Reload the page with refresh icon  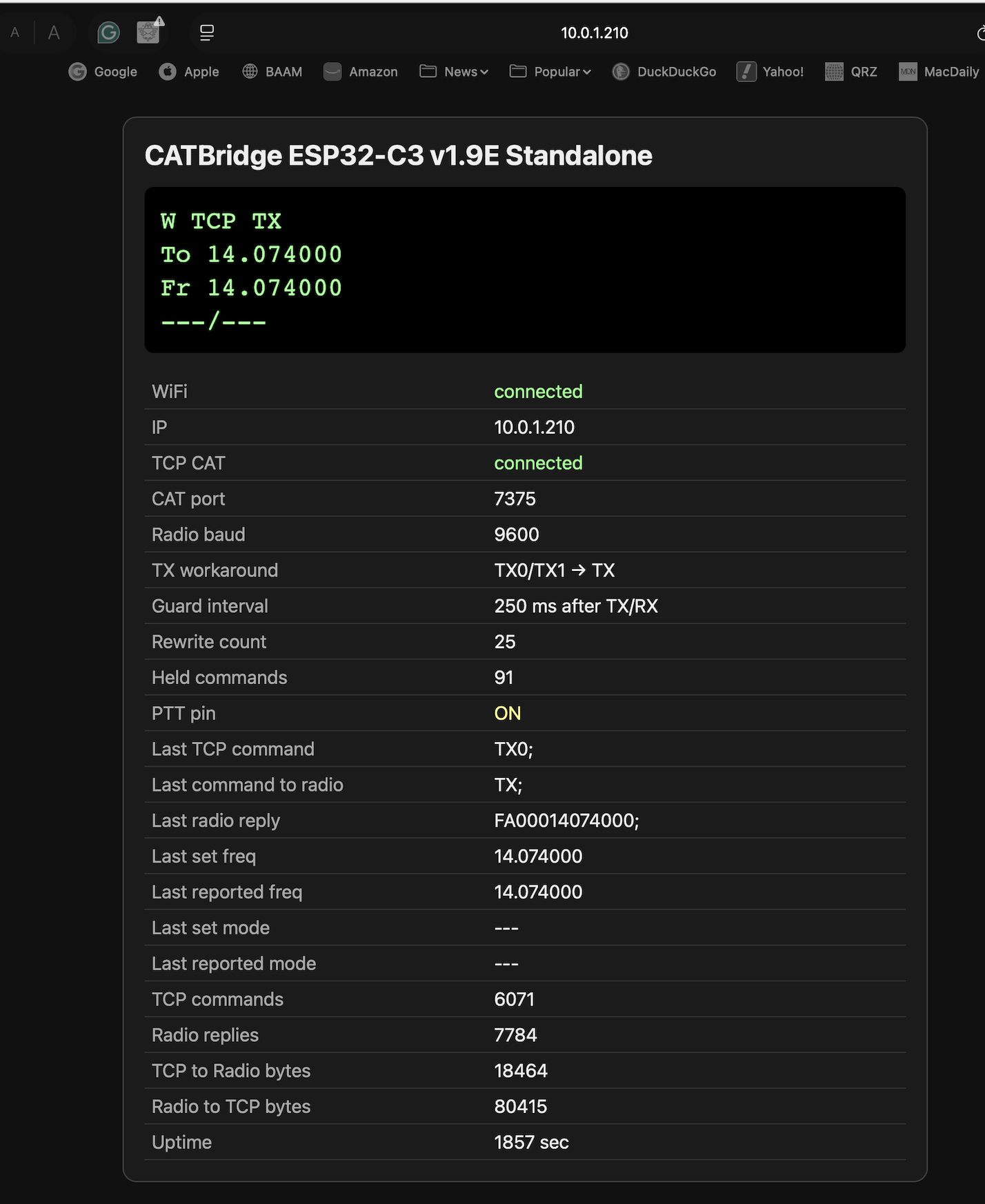(x=981, y=32)
